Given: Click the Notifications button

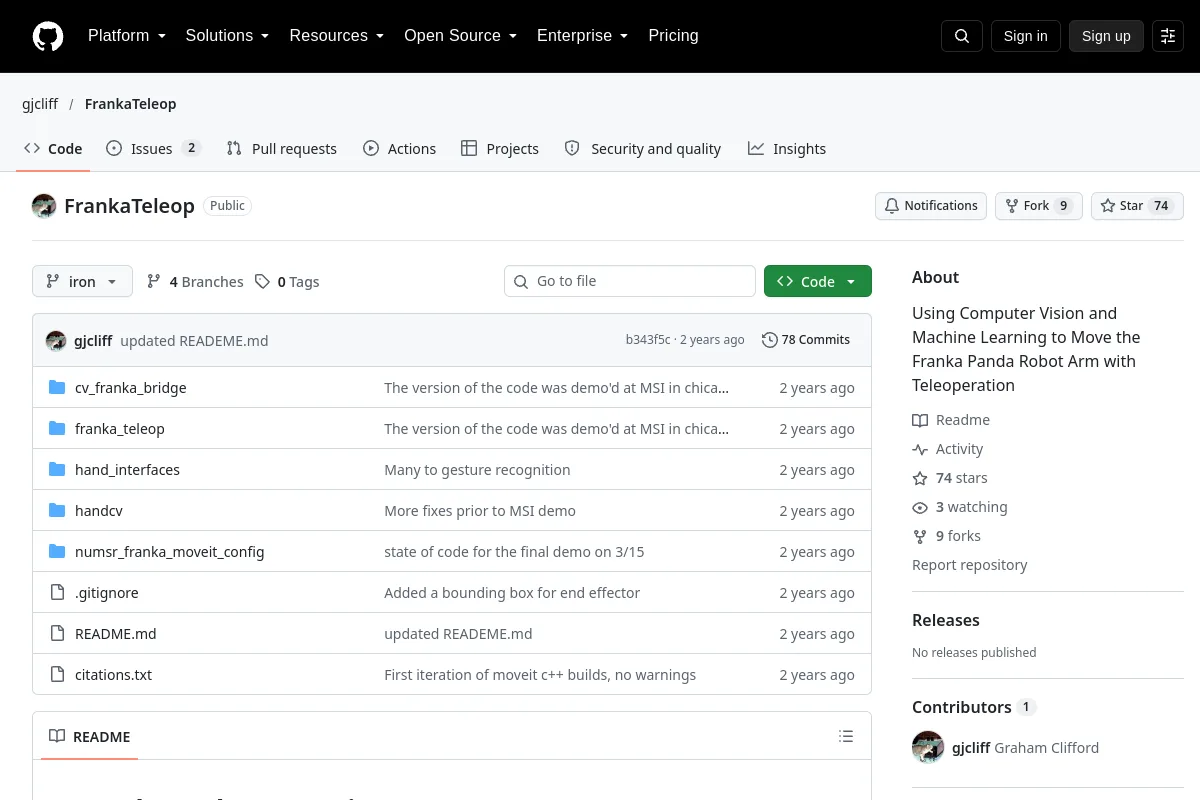Looking at the screenshot, I should click(x=931, y=206).
